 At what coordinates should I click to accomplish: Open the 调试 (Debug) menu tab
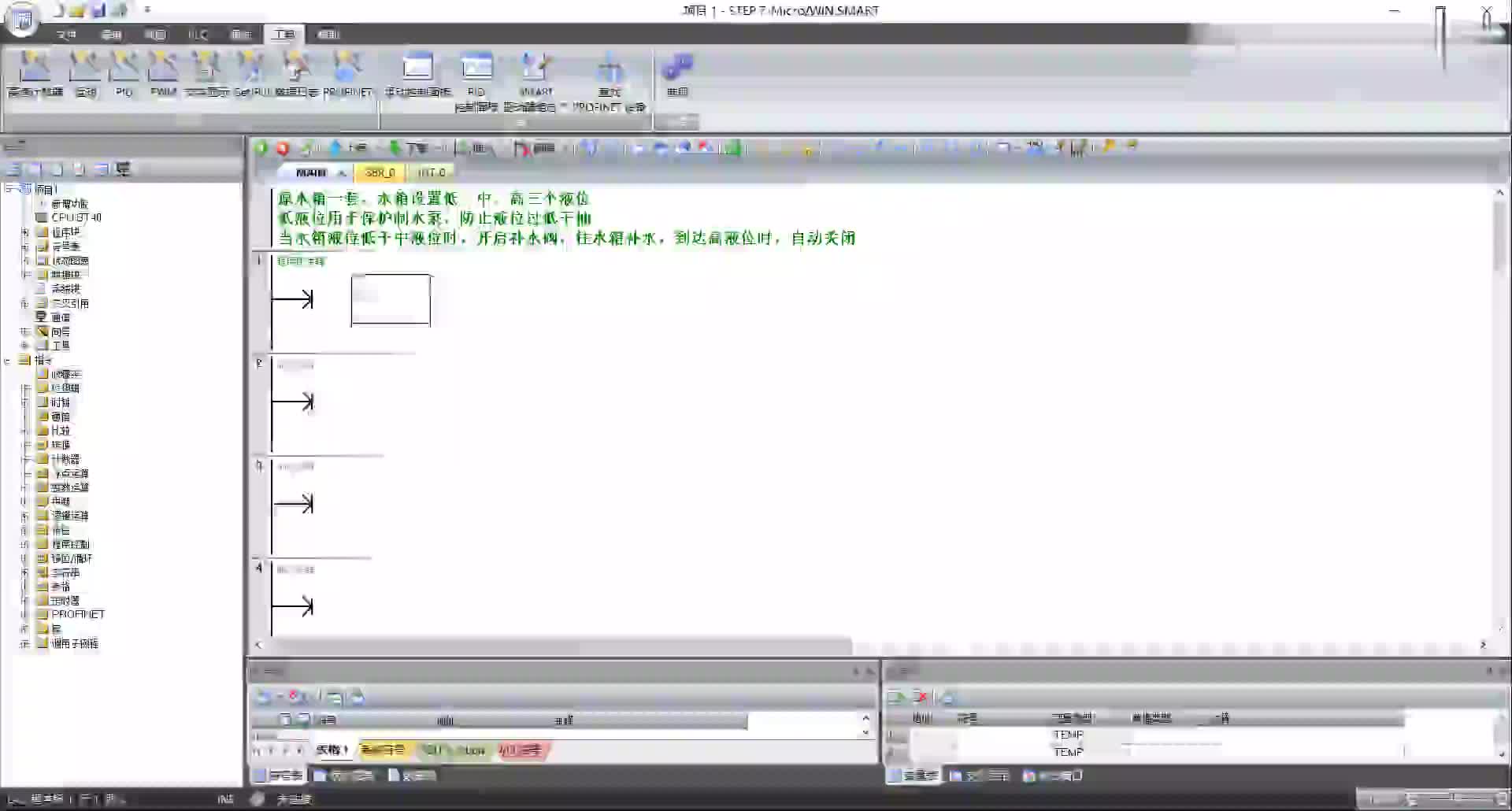tap(241, 35)
